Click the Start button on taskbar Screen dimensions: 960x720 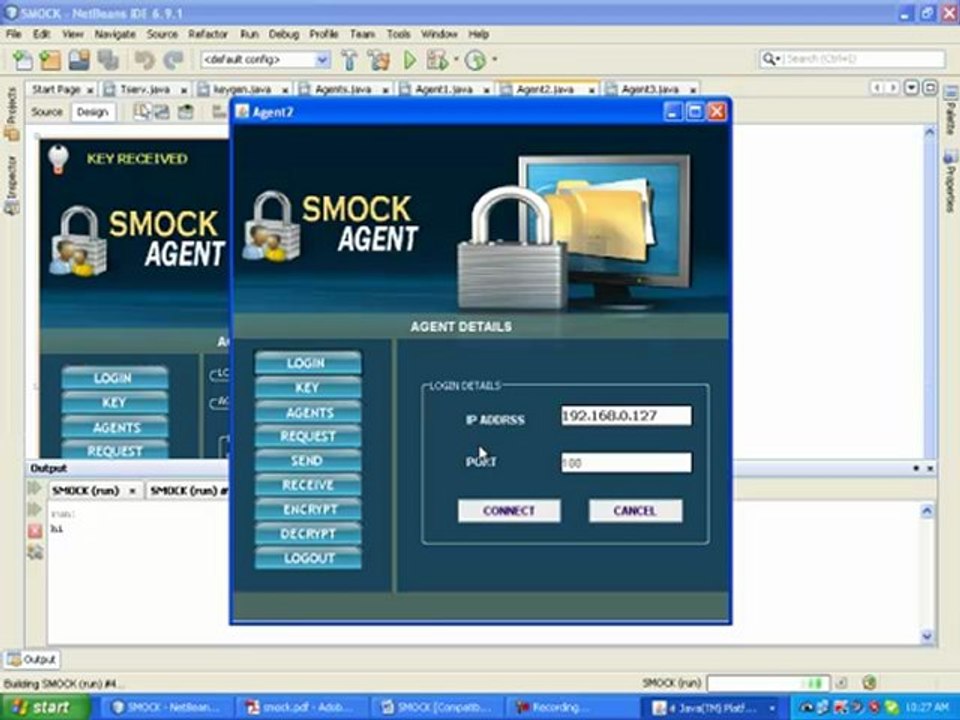[x=45, y=707]
